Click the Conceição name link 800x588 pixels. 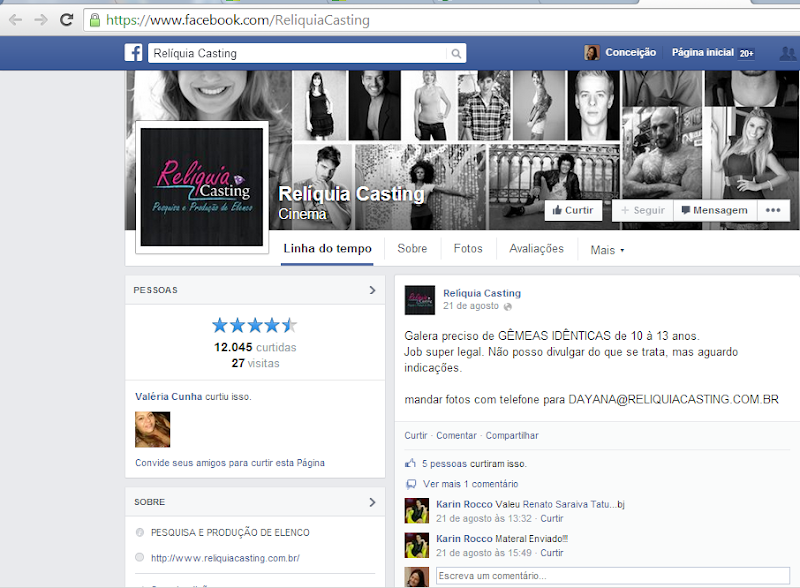click(x=631, y=53)
